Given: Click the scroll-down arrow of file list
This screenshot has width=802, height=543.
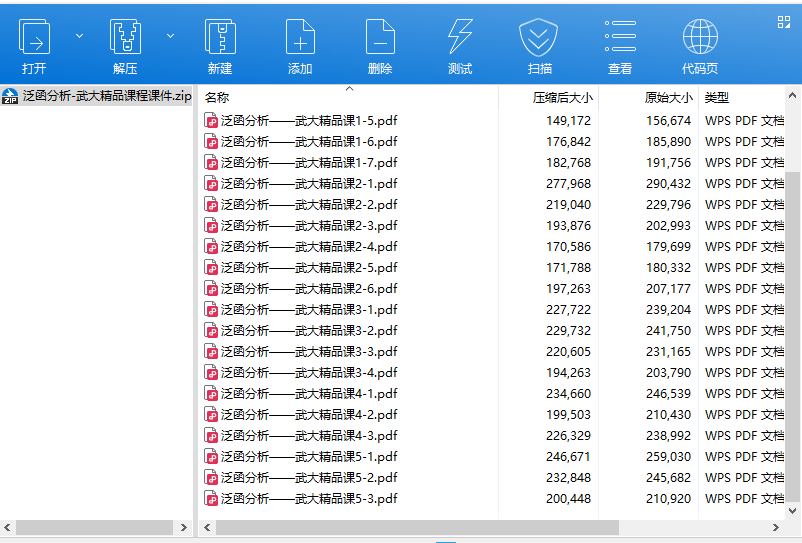Looking at the screenshot, I should point(792,510).
